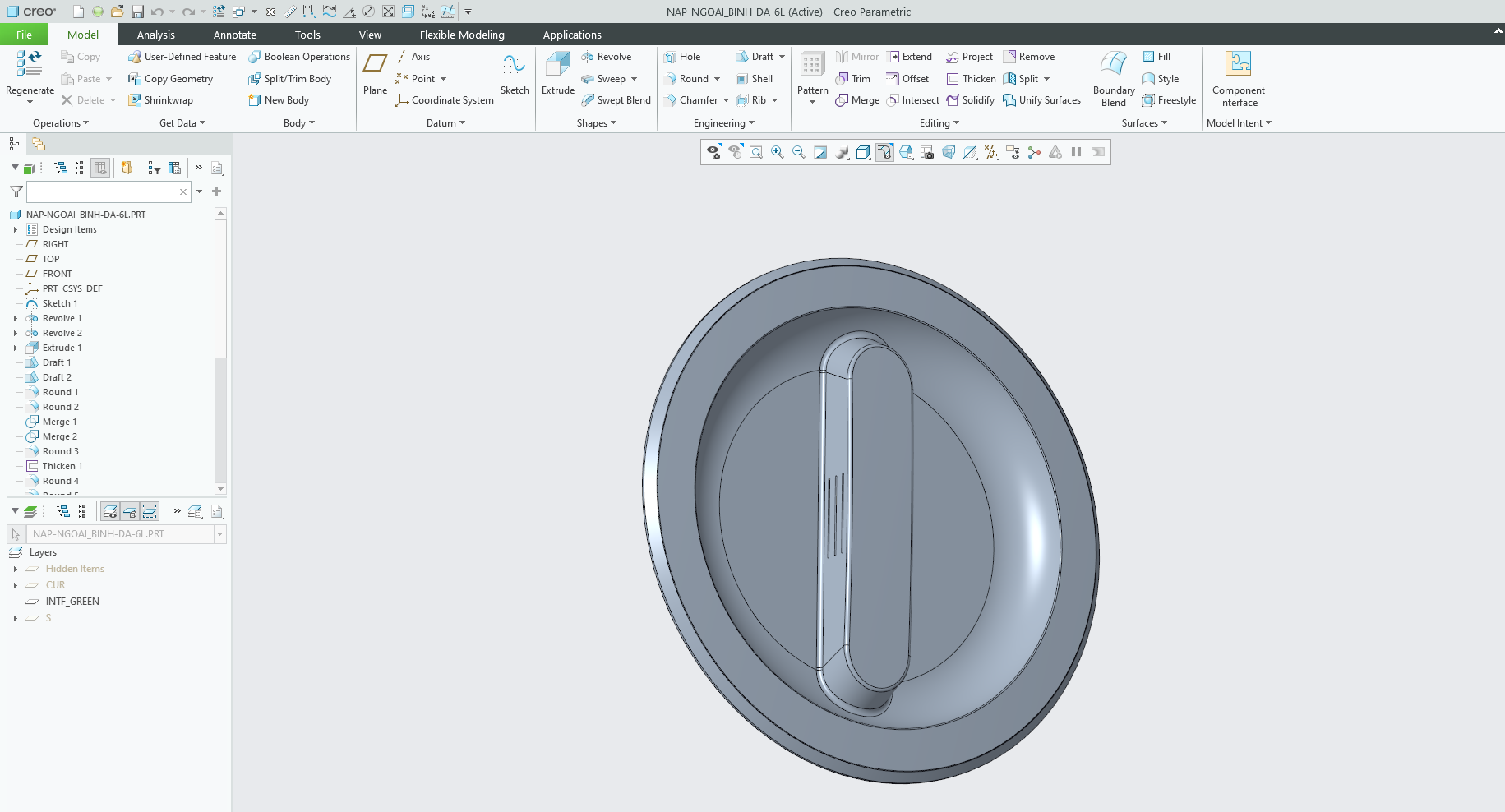Open the Flexible Modeling tab
The image size is (1505, 812).
click(x=462, y=35)
